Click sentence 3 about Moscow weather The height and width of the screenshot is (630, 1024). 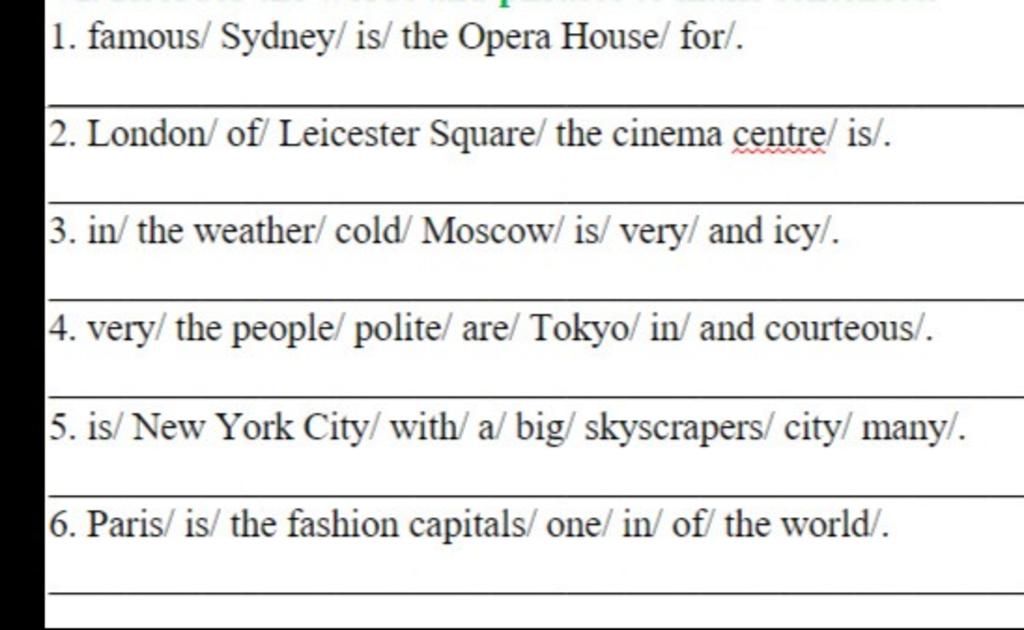pyautogui.click(x=444, y=232)
